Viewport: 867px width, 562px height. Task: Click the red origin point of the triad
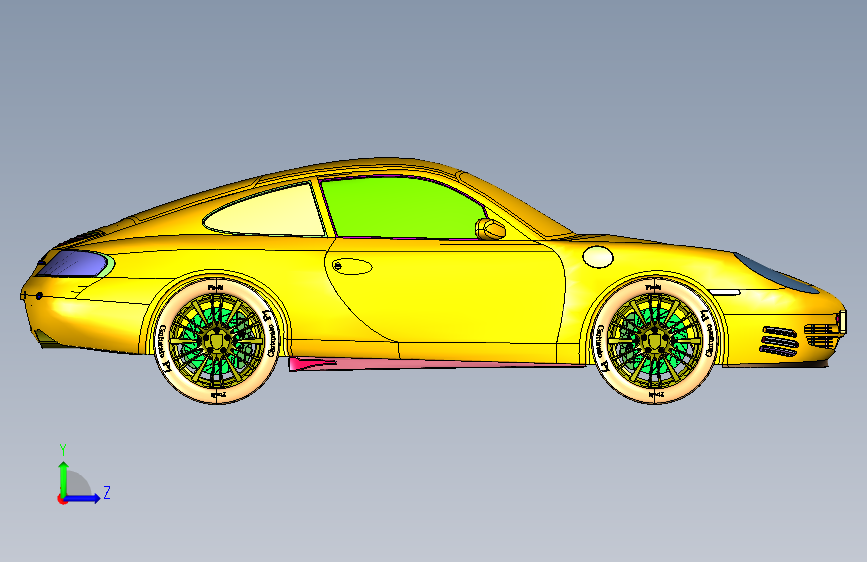(x=62, y=499)
